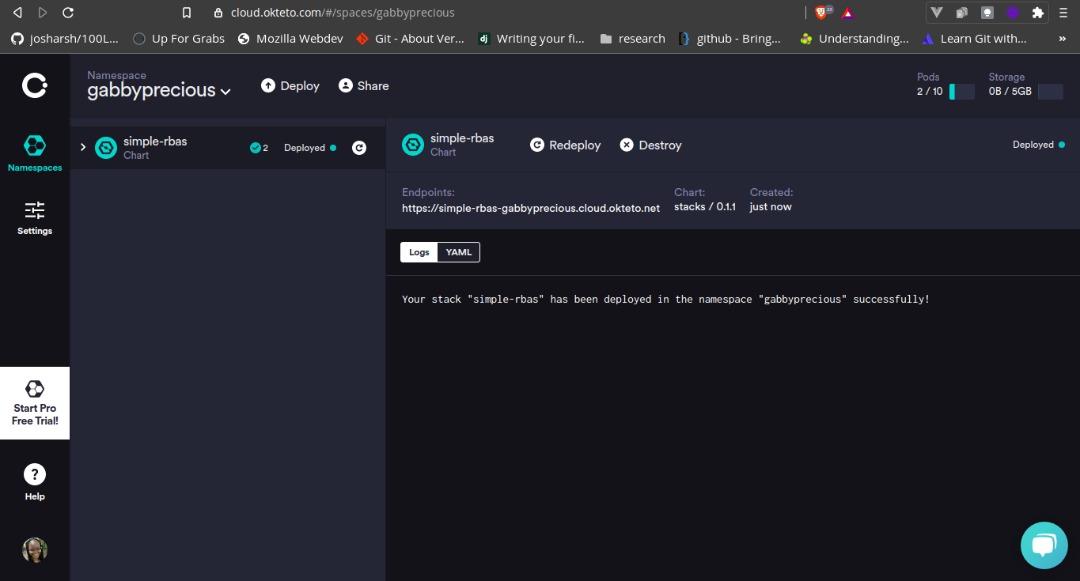Click Brave Rewards triangle icon
The height and width of the screenshot is (581, 1080).
[848, 13]
